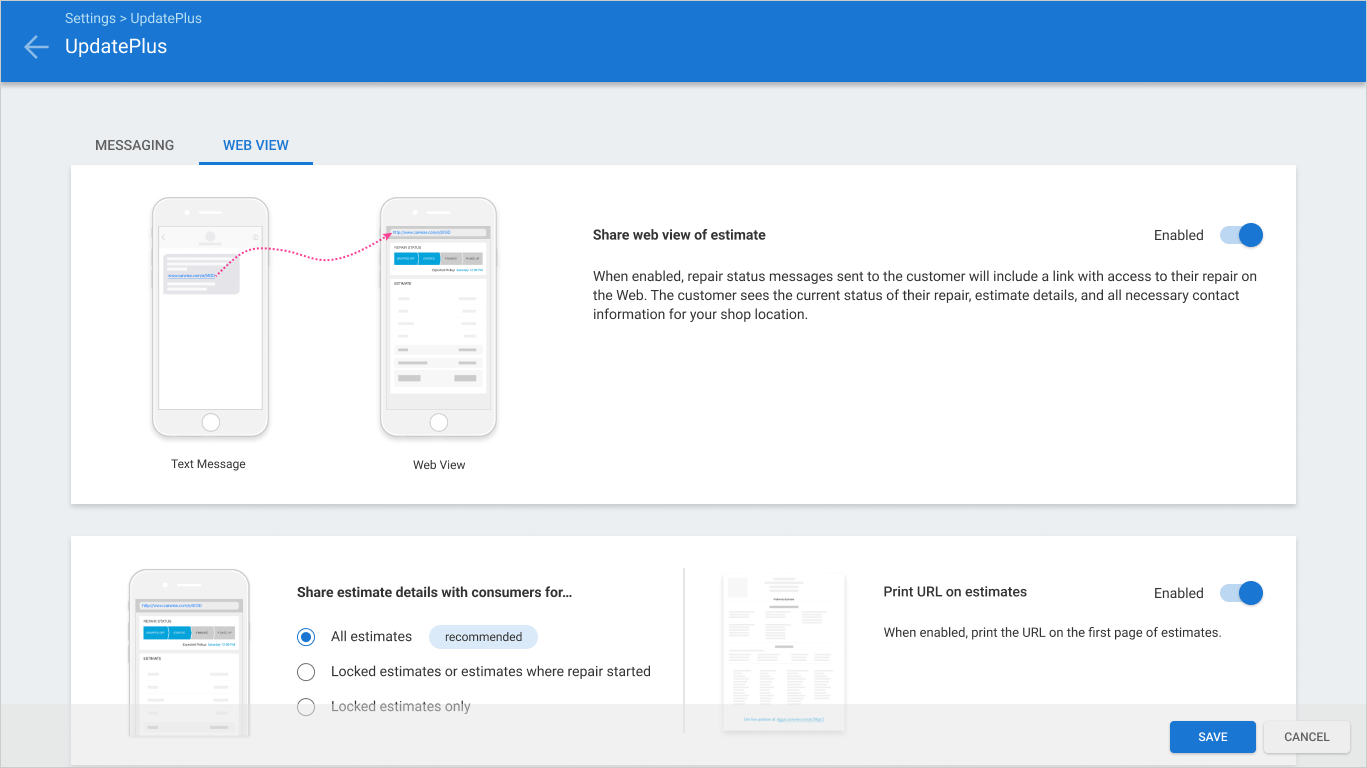Click the Print URL on estimates heading
1367x768 pixels.
pos(955,592)
